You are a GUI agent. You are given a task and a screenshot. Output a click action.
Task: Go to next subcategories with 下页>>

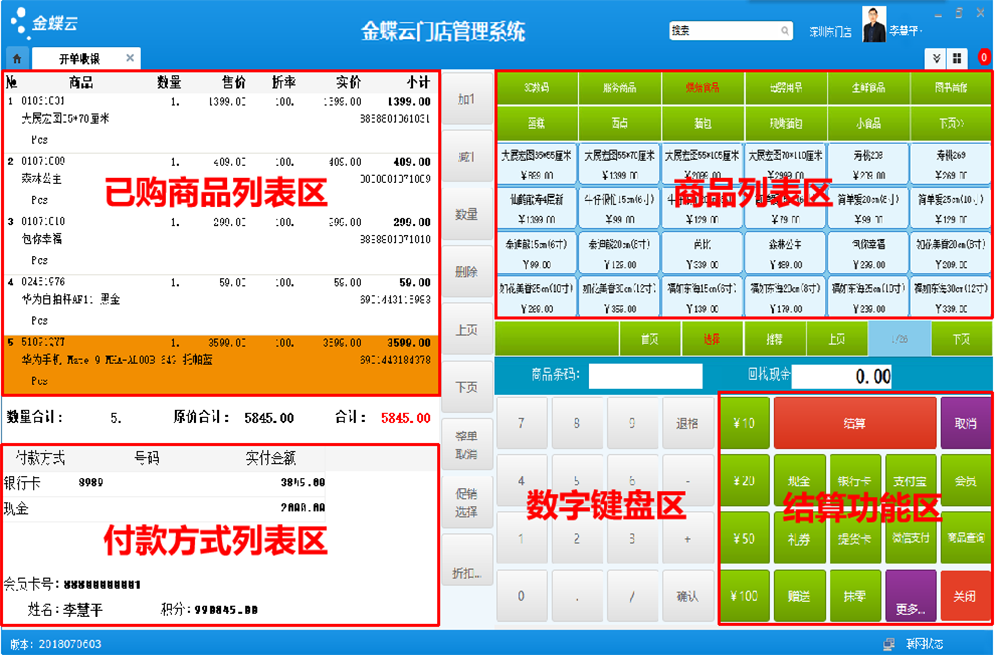pyautogui.click(x=951, y=123)
